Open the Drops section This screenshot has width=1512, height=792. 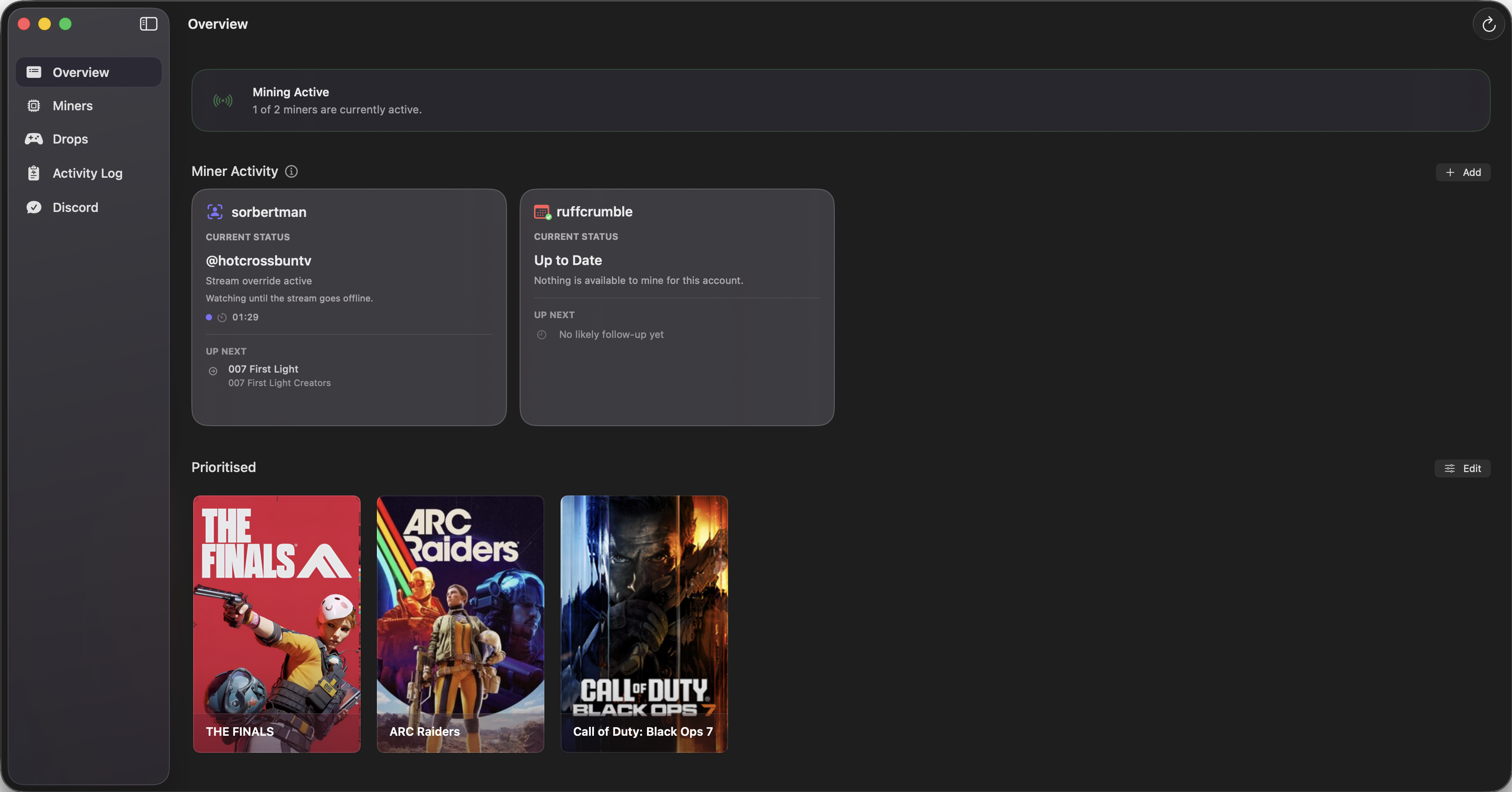[x=89, y=139]
